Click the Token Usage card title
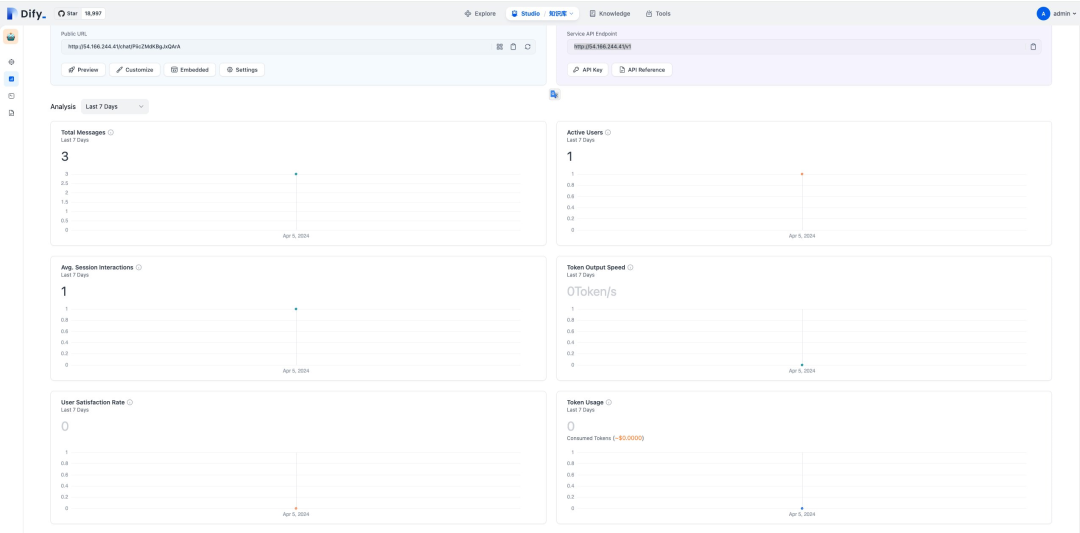 (x=585, y=402)
